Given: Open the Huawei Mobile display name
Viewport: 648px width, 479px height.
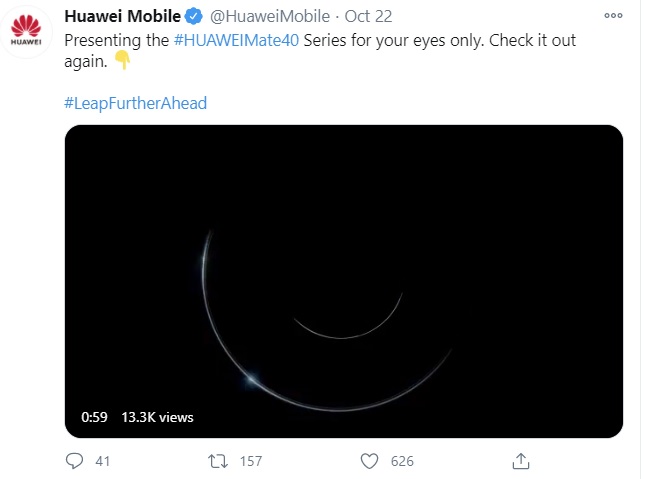Looking at the screenshot, I should (x=121, y=18).
